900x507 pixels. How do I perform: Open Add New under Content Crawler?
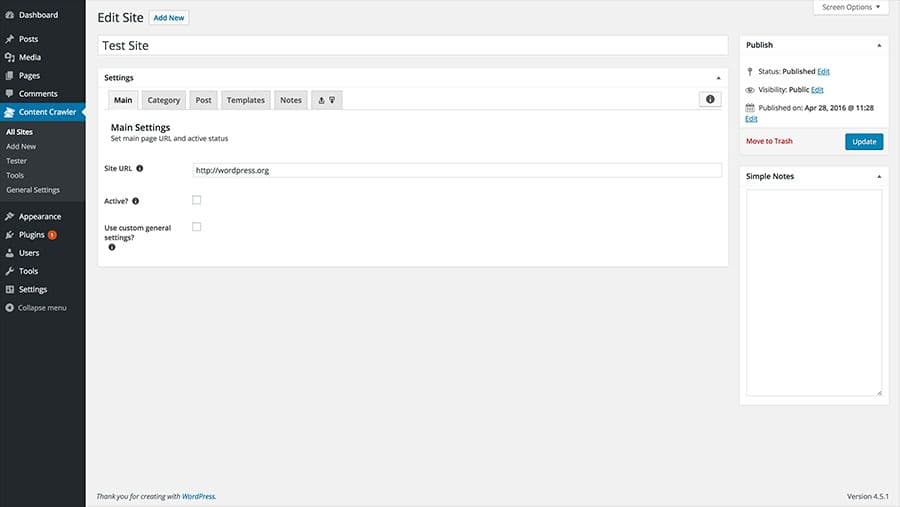pos(21,146)
